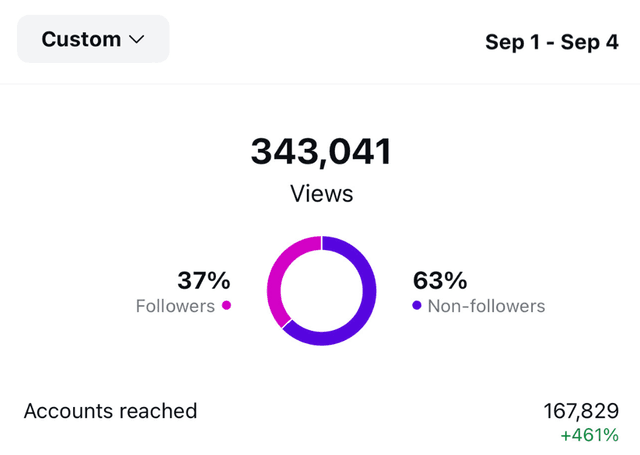Click the 37% followers percentage
This screenshot has height=455, width=640.
pyautogui.click(x=203, y=280)
